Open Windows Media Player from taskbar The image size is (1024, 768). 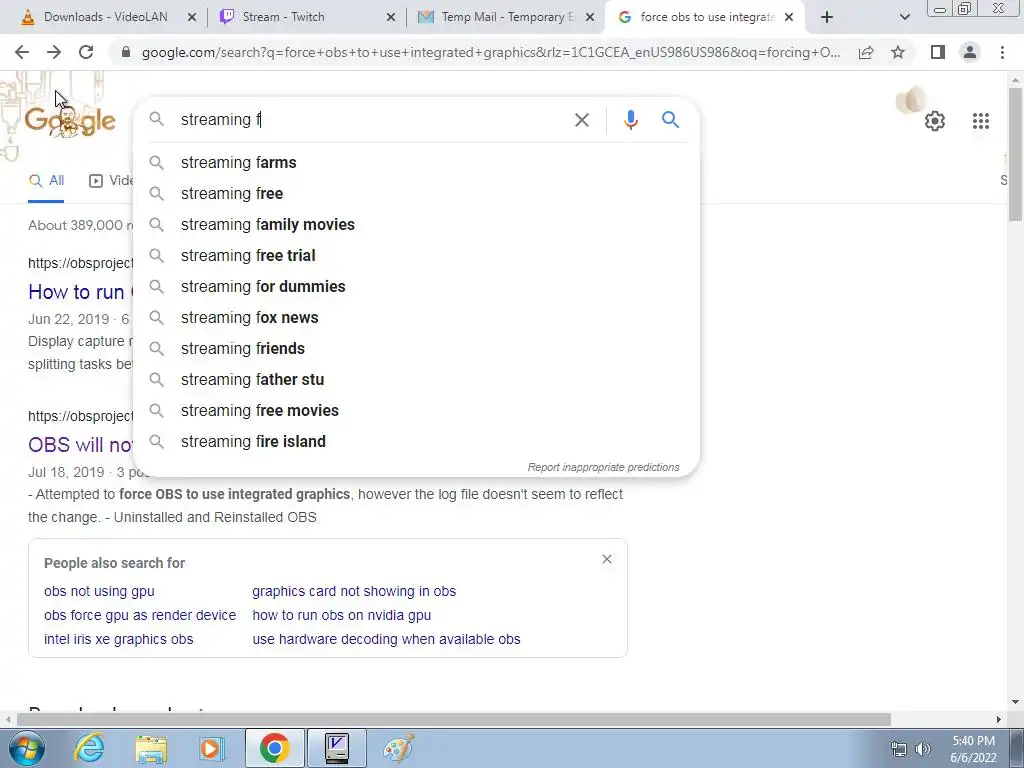pyautogui.click(x=211, y=748)
